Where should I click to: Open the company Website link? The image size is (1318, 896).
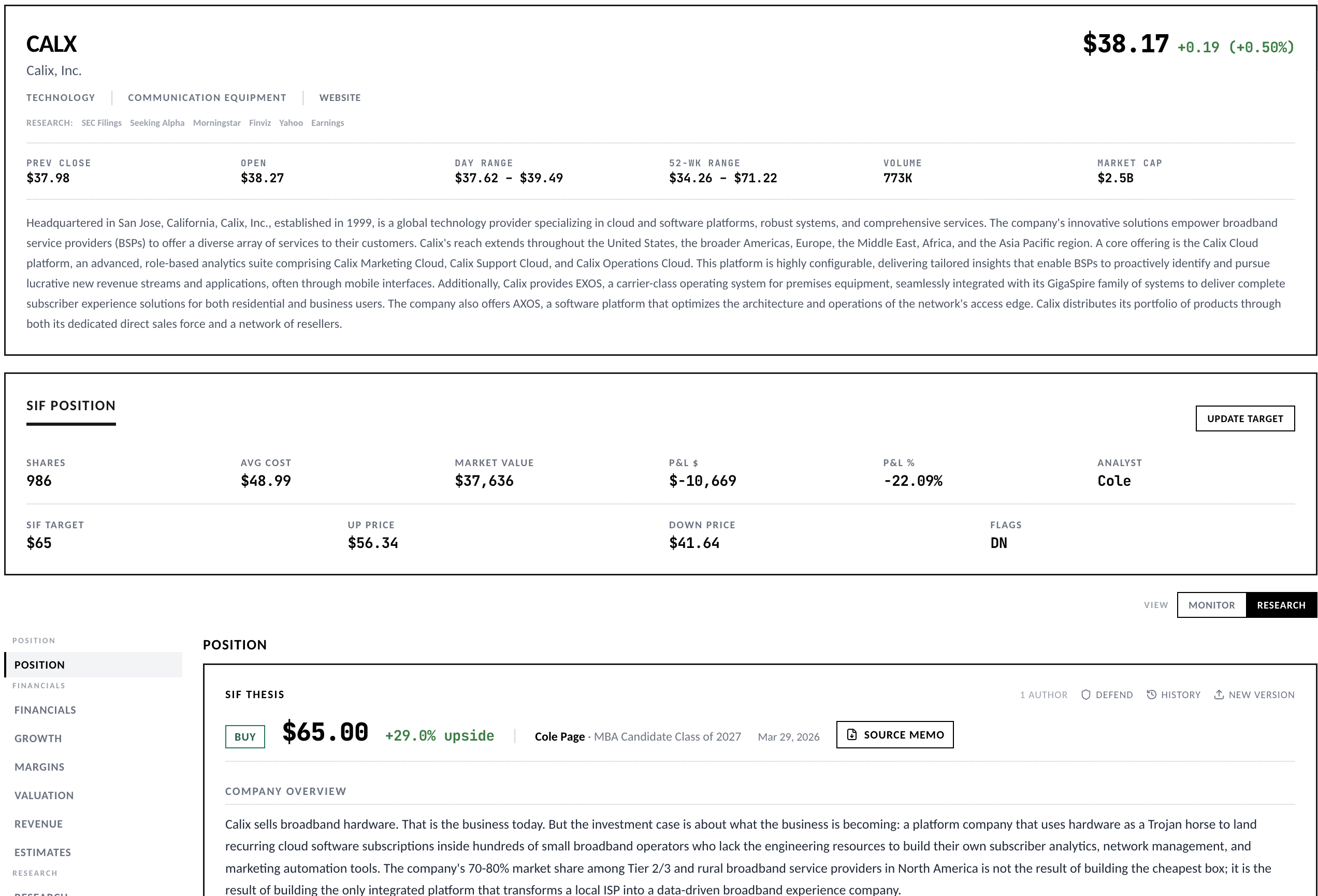340,97
